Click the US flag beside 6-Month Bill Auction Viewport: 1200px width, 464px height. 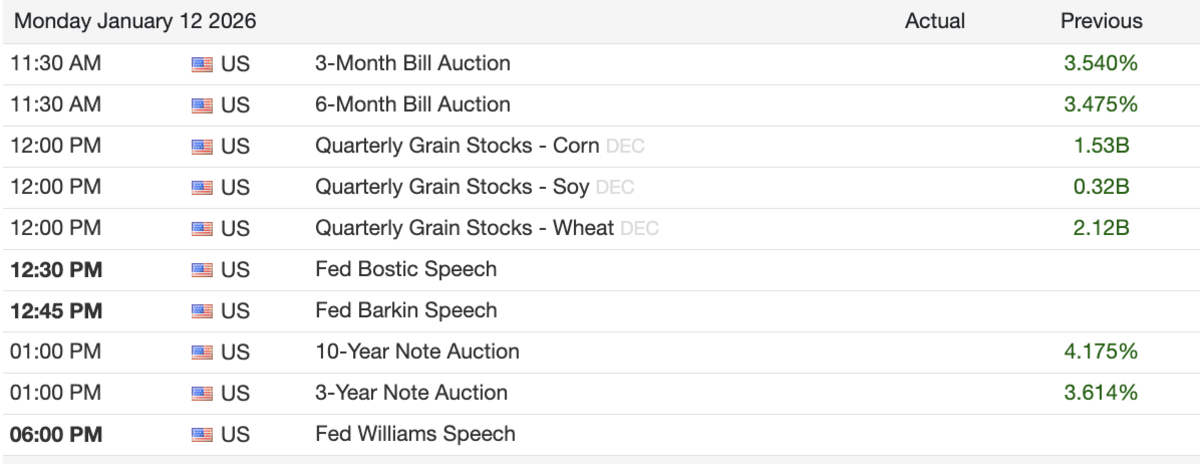tap(201, 105)
